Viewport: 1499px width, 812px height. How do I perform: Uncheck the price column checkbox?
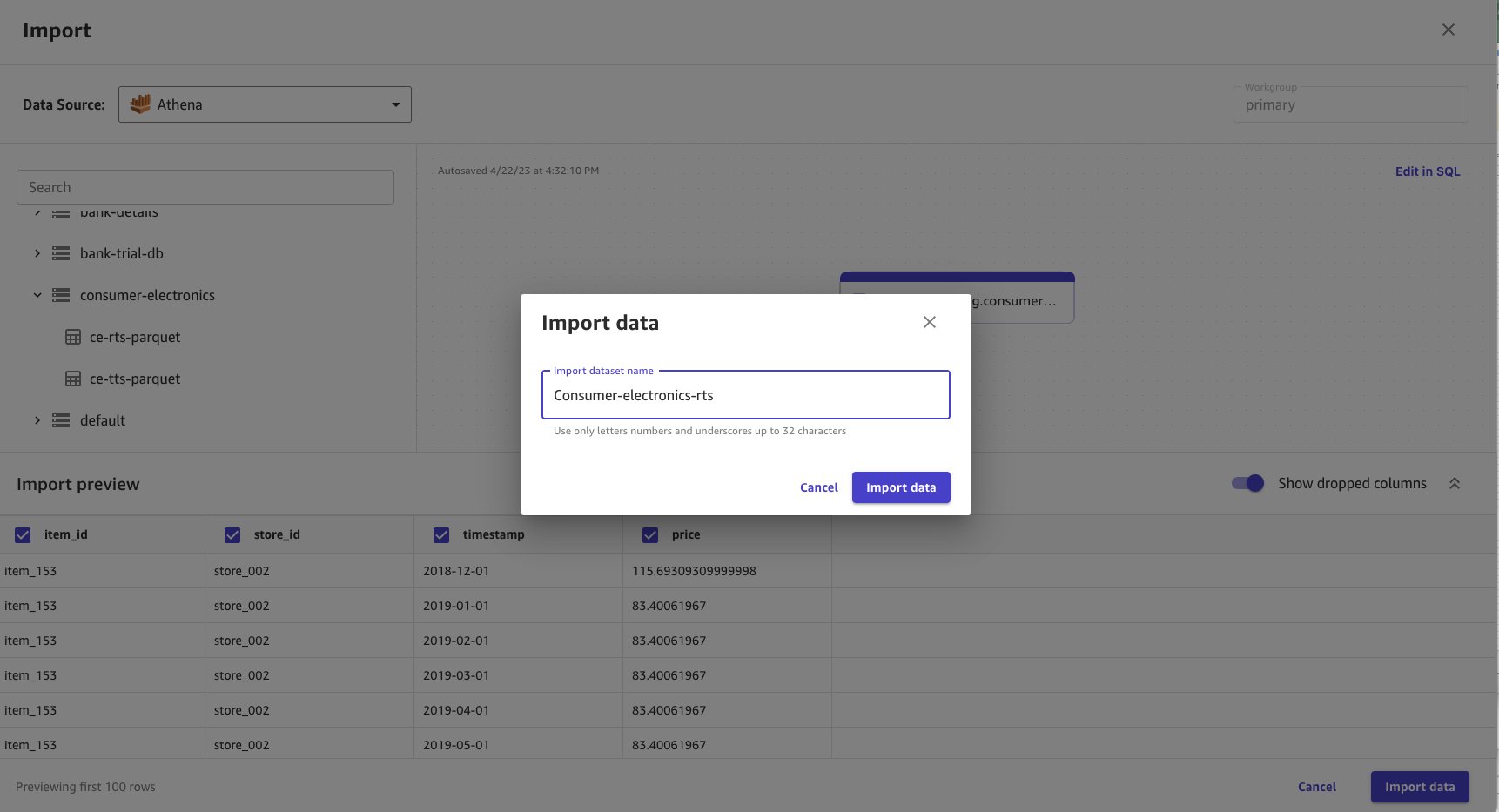[x=650, y=535]
